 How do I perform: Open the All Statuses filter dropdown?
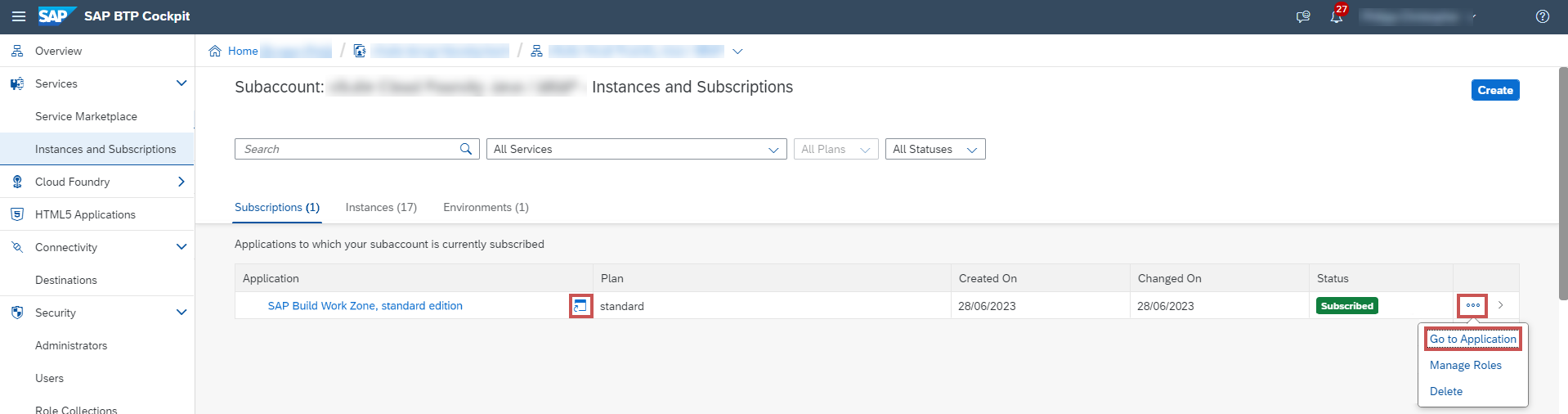point(934,149)
